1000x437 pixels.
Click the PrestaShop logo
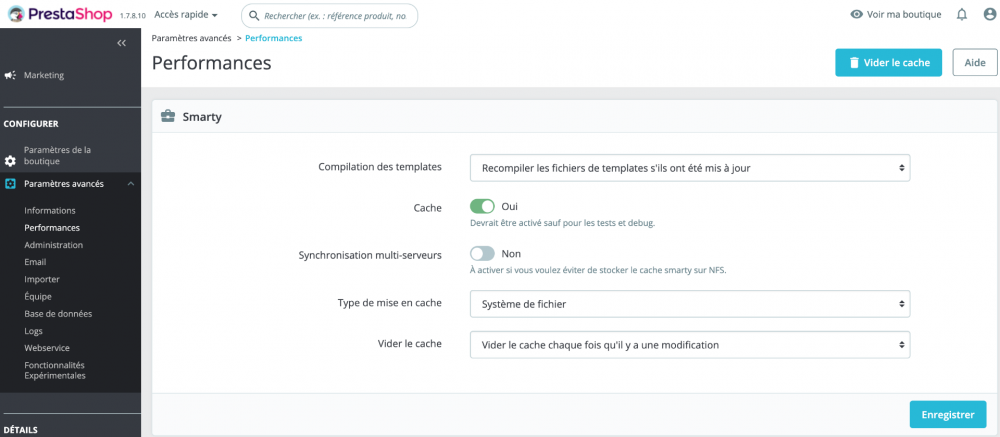pos(58,15)
